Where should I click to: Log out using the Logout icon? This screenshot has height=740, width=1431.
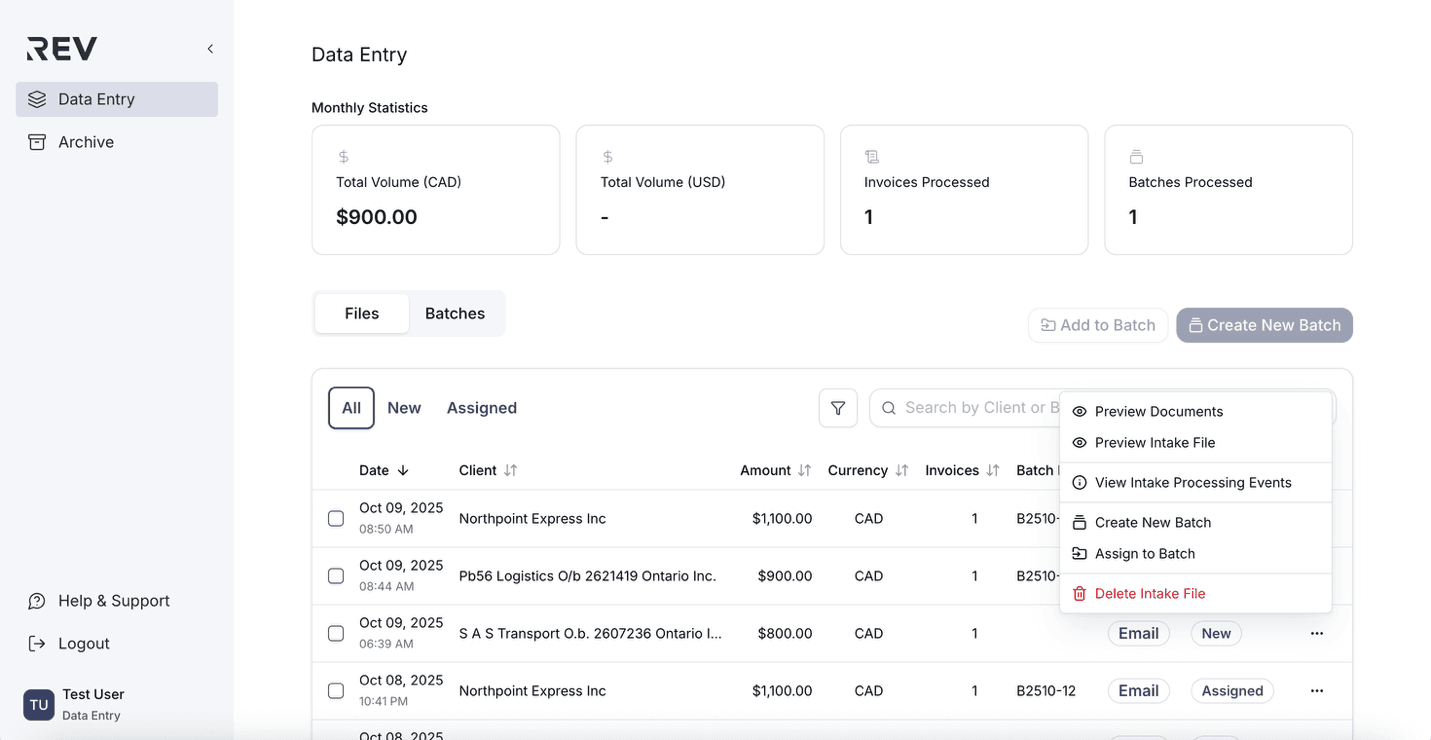click(37, 644)
